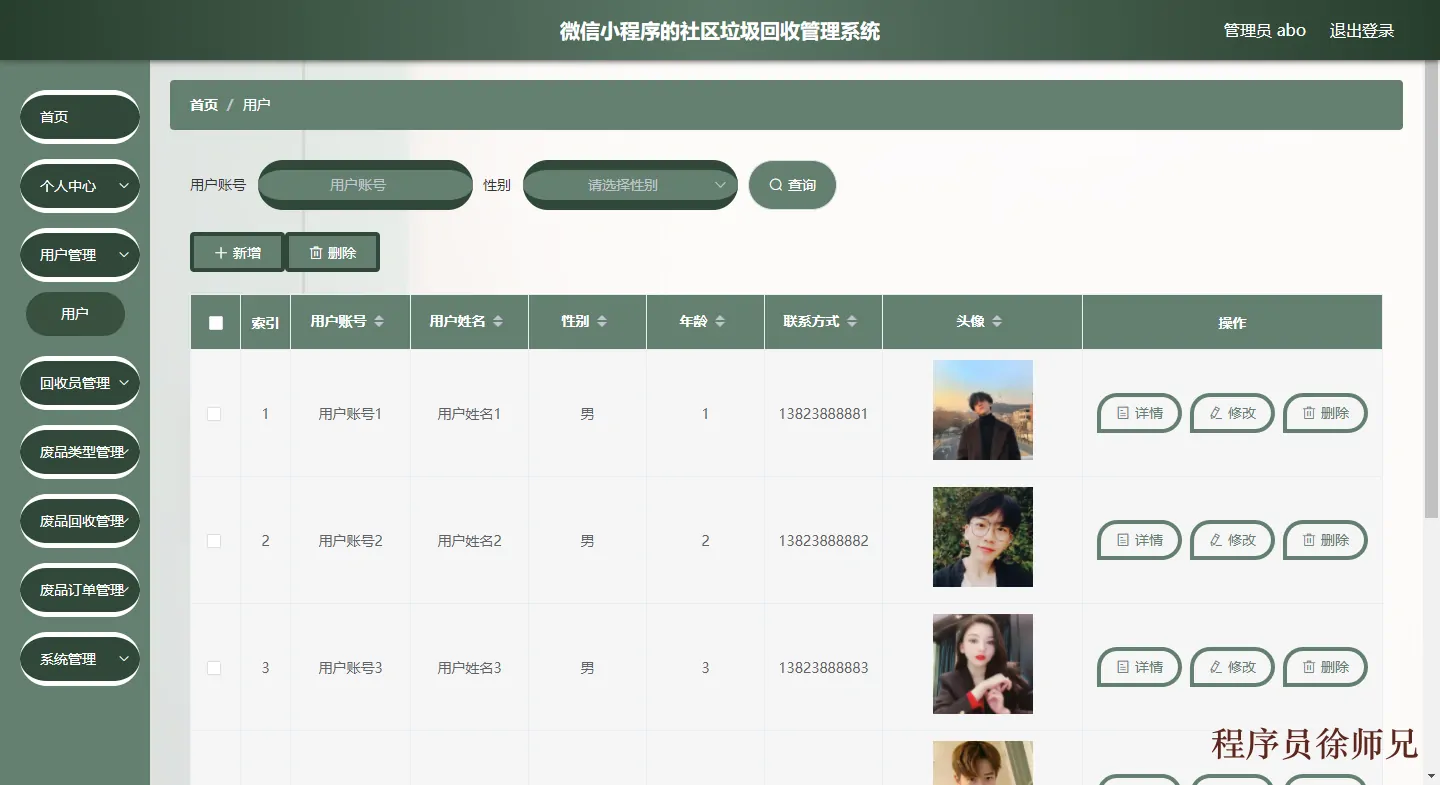Click the 用户姓名3 cell
This screenshot has width=1440, height=785.
[x=469, y=668]
